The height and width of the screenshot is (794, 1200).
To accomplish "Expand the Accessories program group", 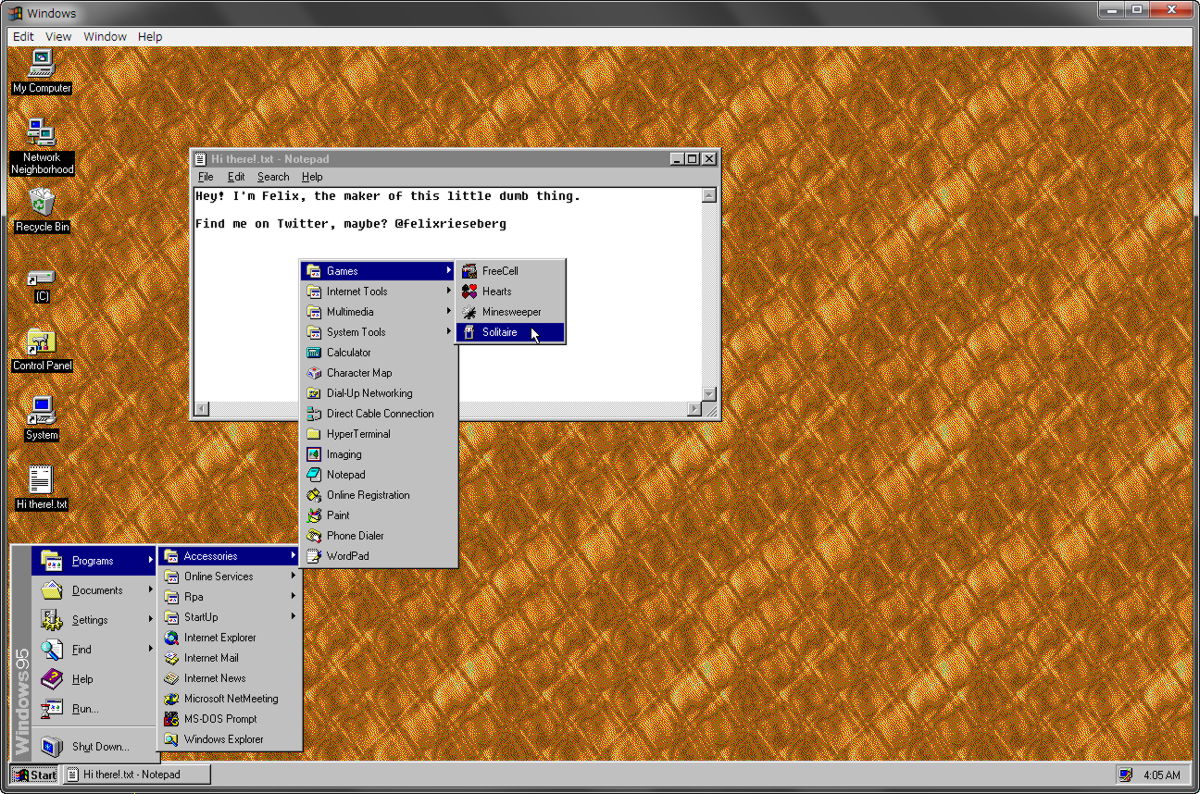I will click(x=229, y=556).
